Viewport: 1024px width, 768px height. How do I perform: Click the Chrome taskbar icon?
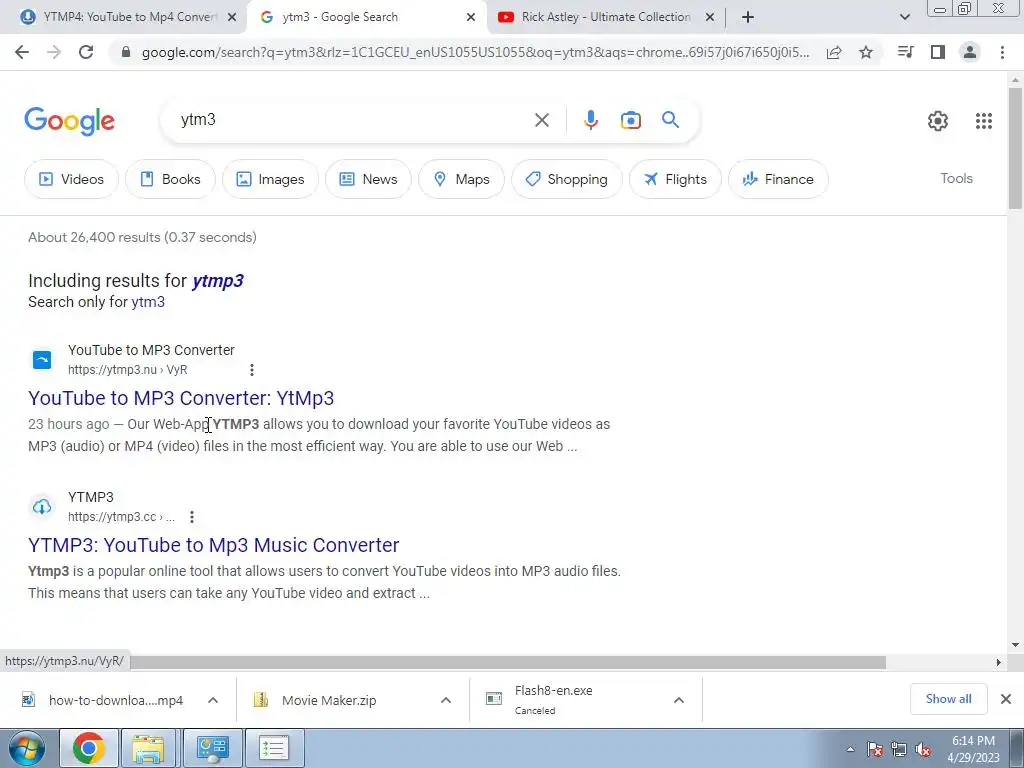tap(89, 748)
